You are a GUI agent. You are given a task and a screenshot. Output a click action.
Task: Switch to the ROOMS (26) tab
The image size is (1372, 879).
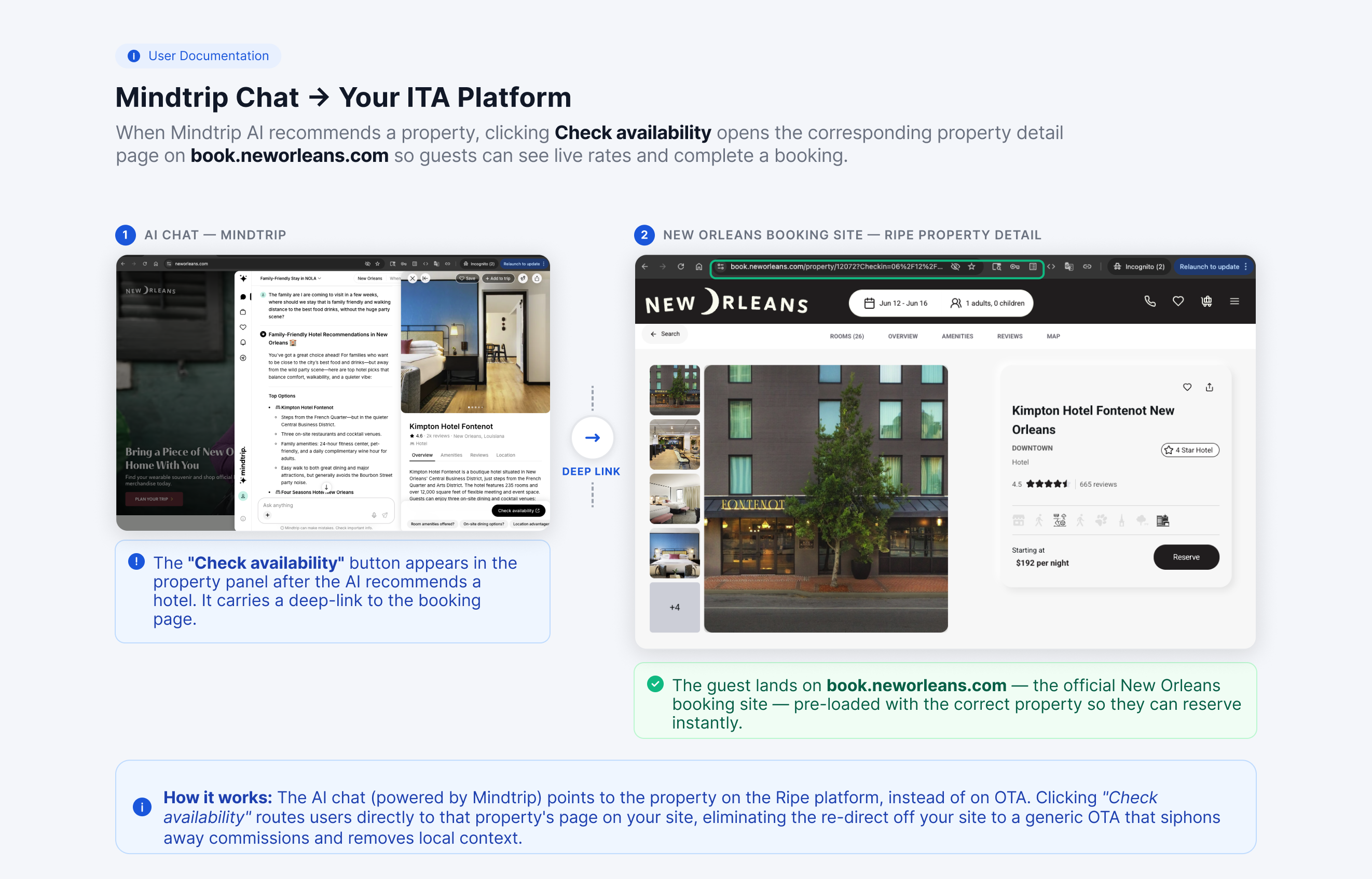pyautogui.click(x=846, y=336)
